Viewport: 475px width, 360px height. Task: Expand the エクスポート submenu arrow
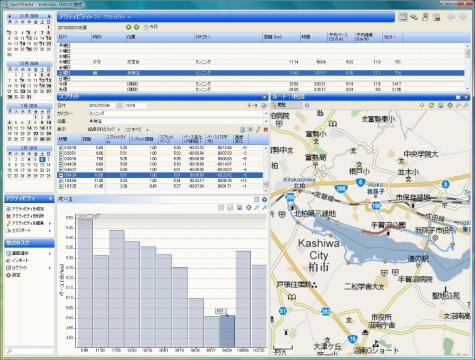[x=50, y=230]
